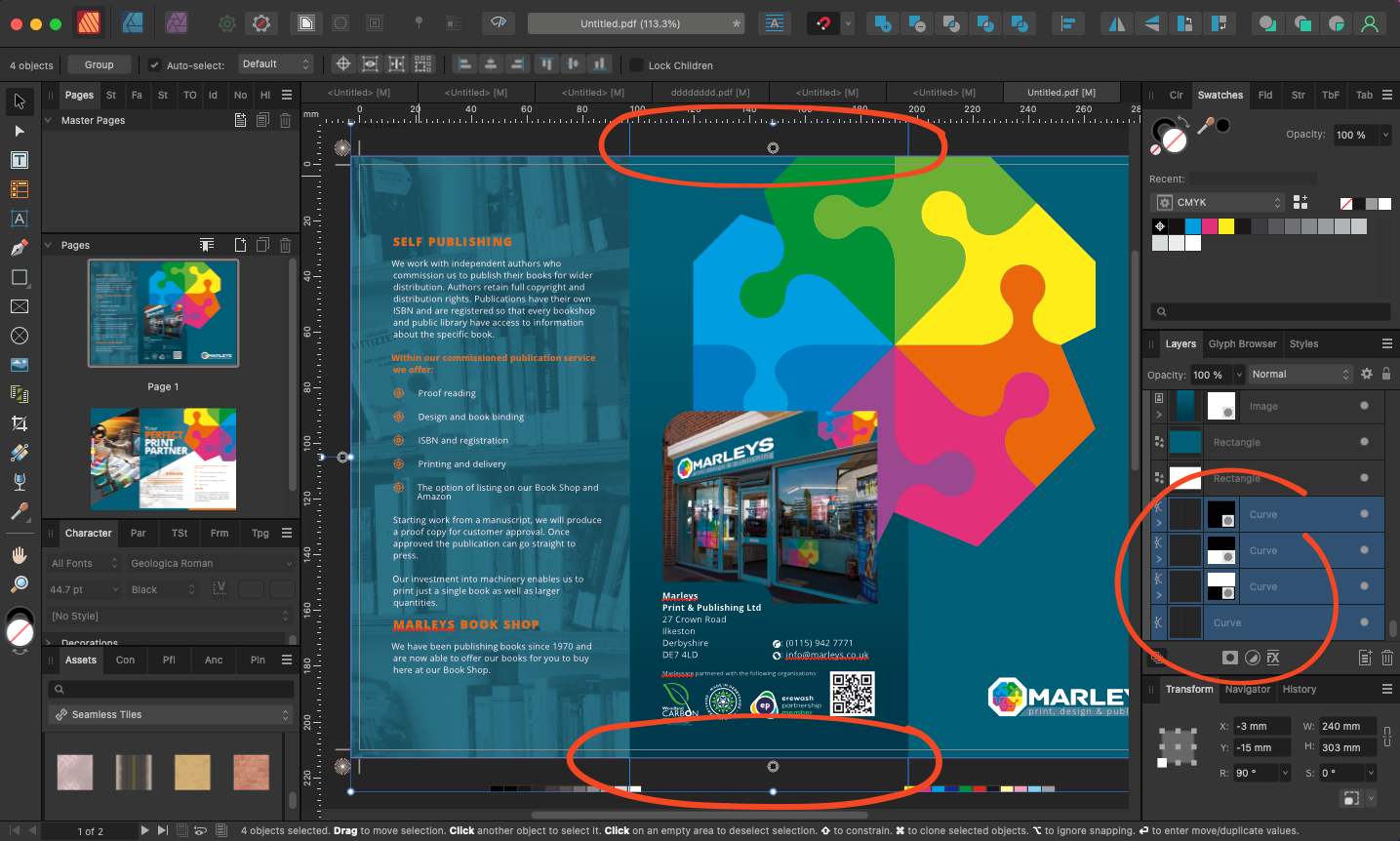The height and width of the screenshot is (841, 1400).
Task: Select the Colour Picker tool
Action: pos(20,511)
